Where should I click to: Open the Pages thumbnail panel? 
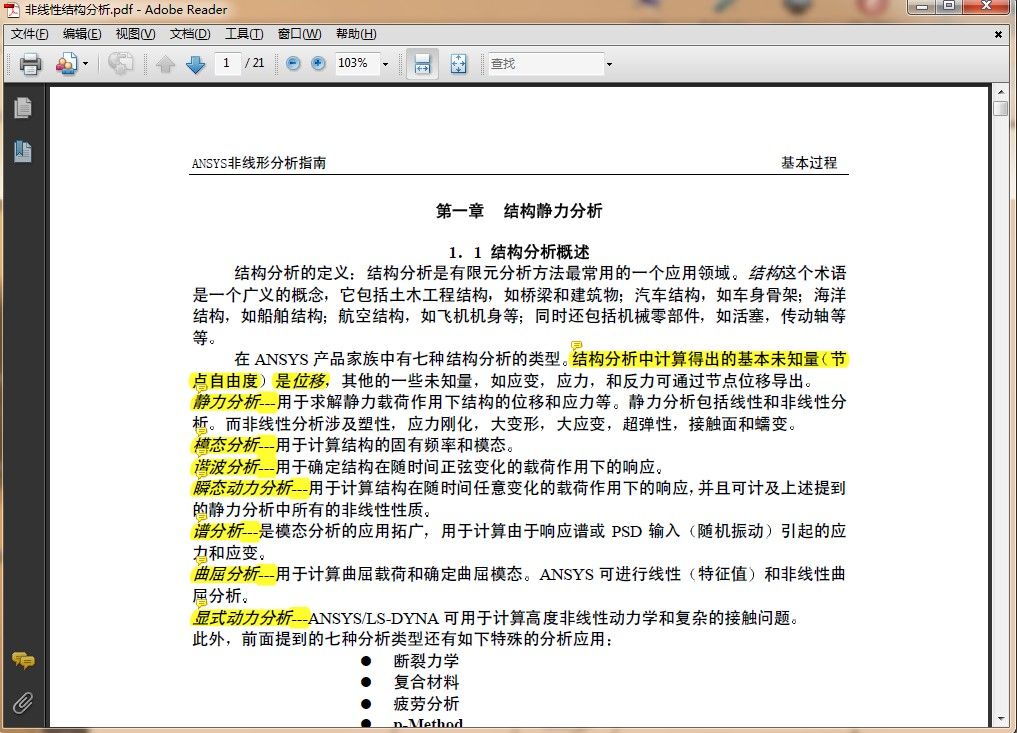pyautogui.click(x=22, y=108)
